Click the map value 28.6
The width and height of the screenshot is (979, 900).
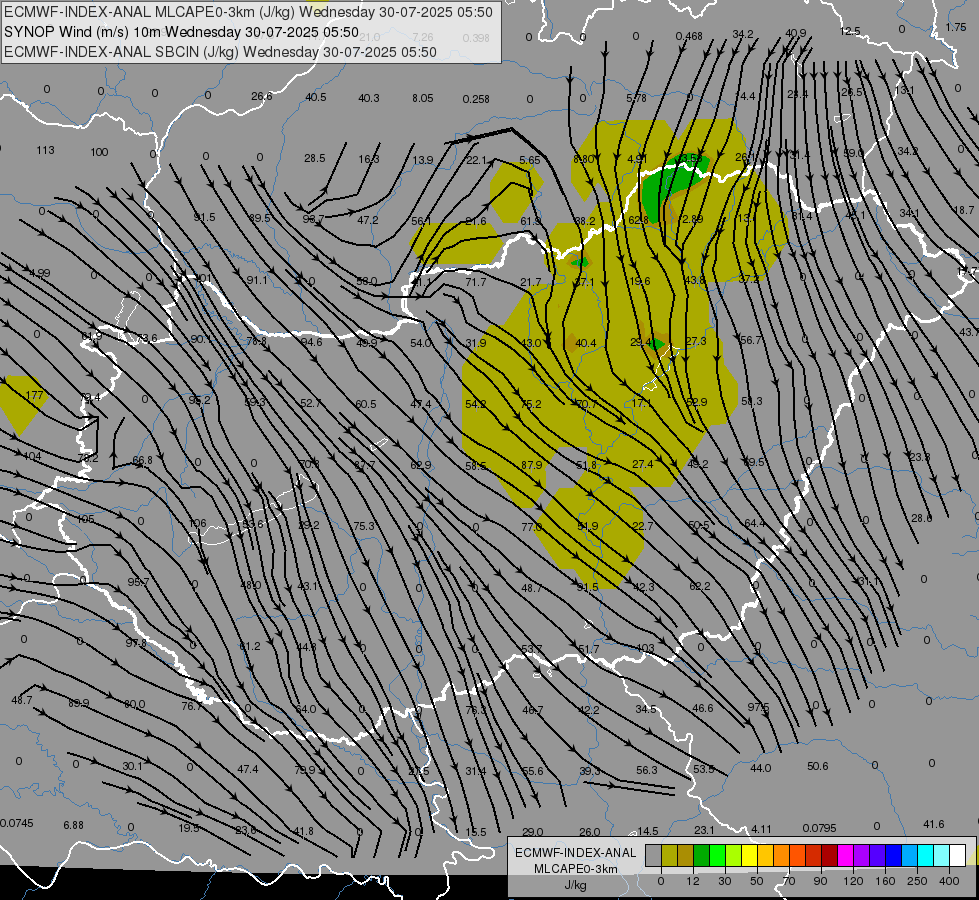tap(921, 518)
